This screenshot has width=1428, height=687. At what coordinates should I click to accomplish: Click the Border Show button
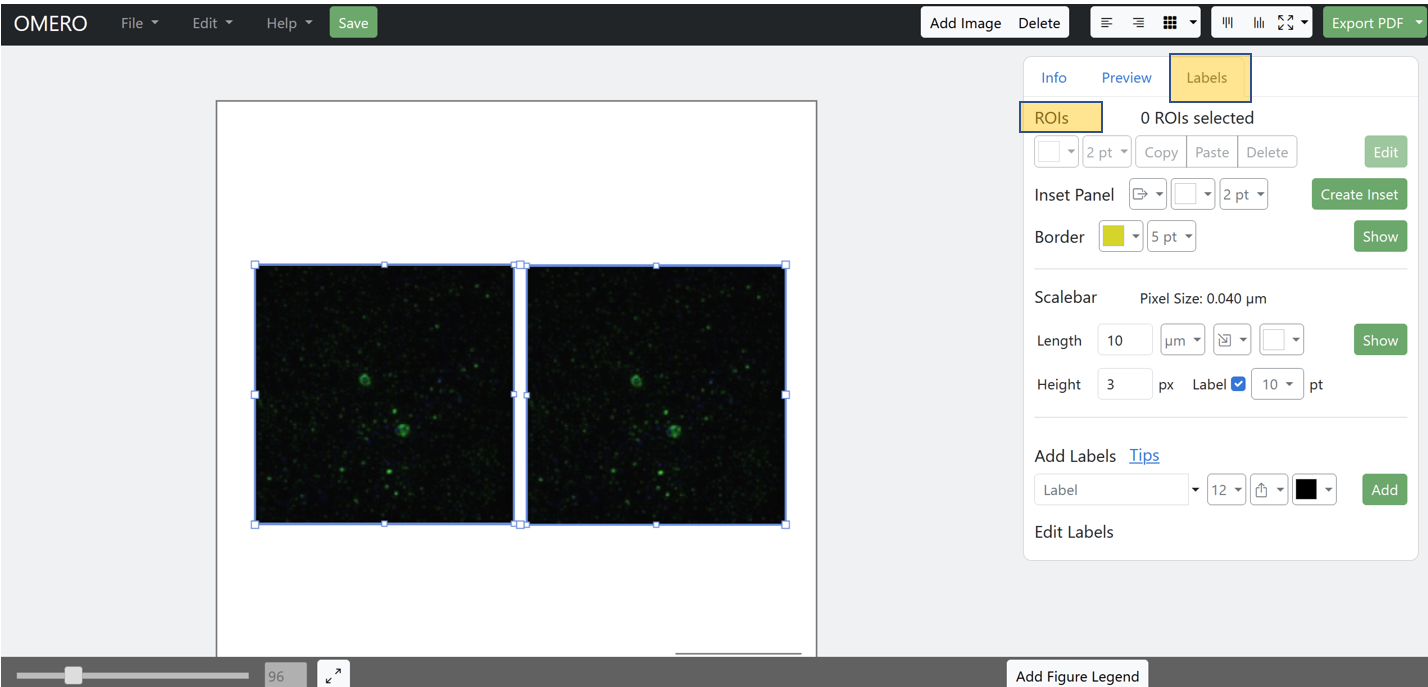click(x=1380, y=236)
